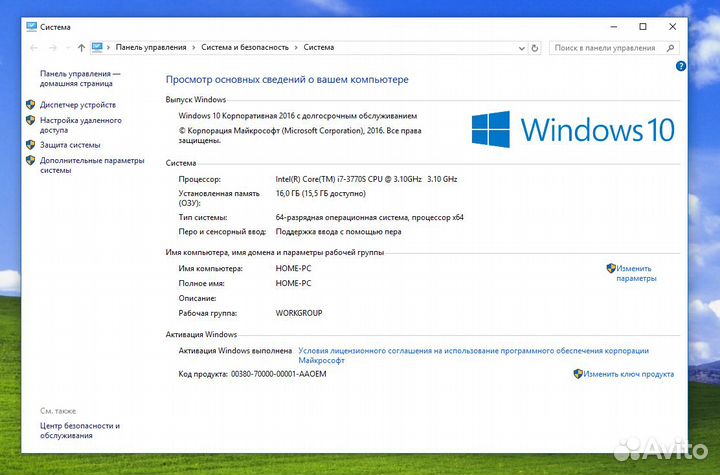Click the См. также heading
Viewport: 720px width, 475px height.
pyautogui.click(x=58, y=411)
